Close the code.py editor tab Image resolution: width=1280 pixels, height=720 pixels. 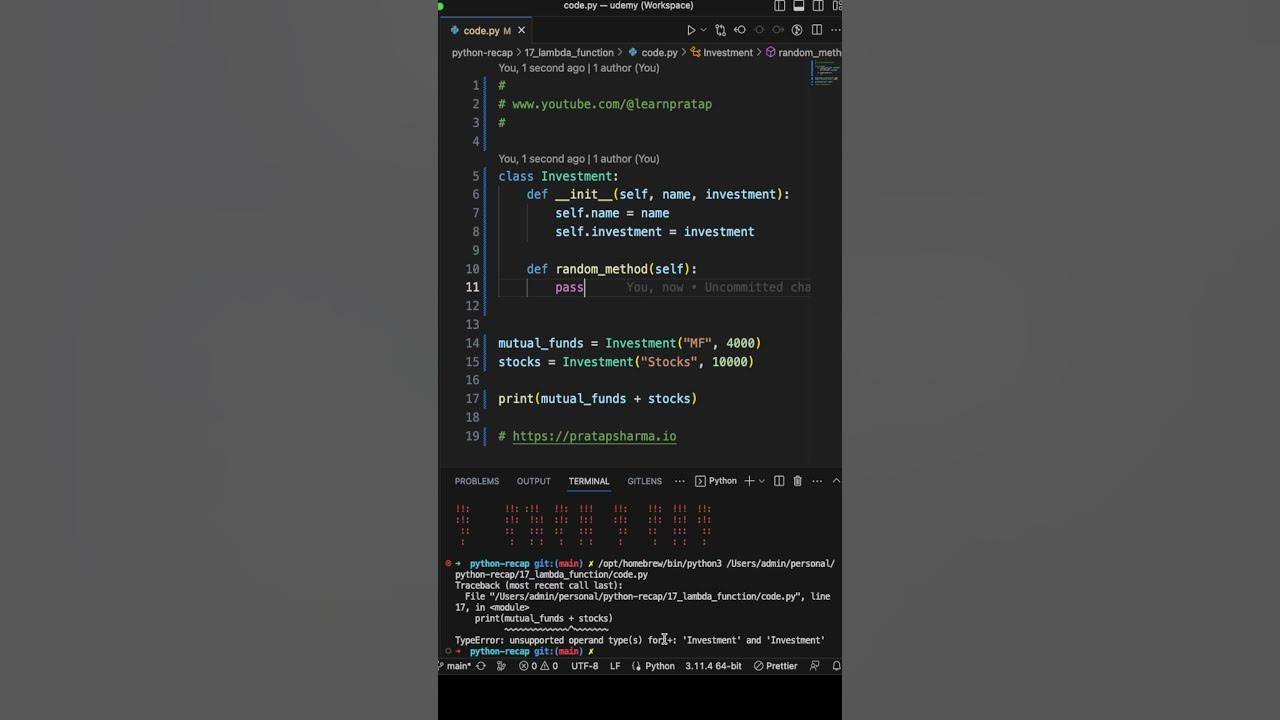click(521, 31)
